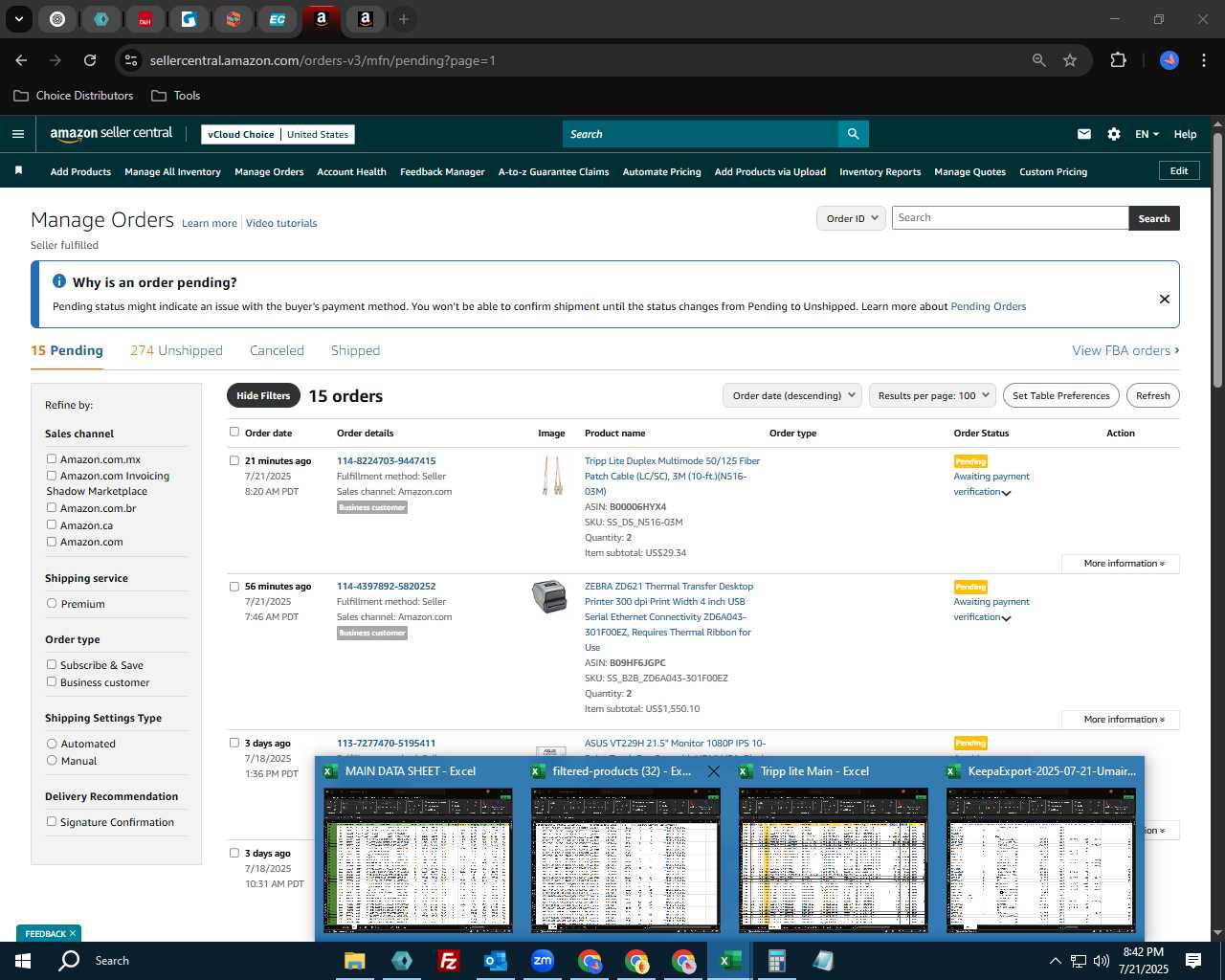Check the Amazon.com.mx sales channel filter
The image size is (1225, 980).
52,458
